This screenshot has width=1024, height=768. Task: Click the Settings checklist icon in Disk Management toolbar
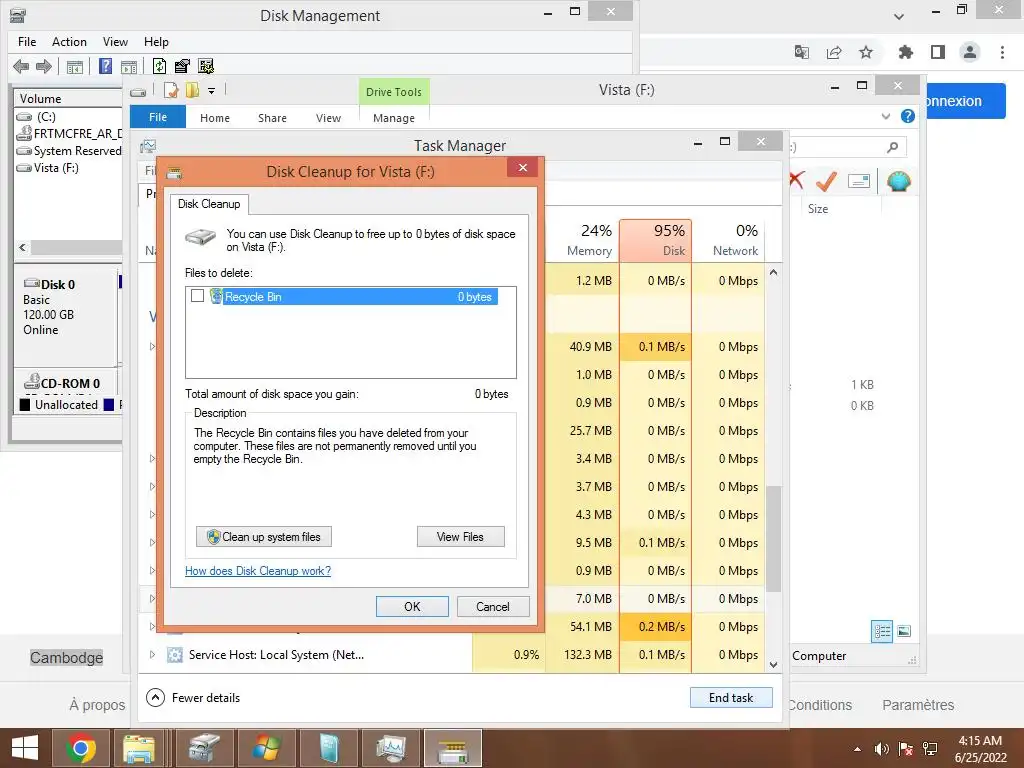[x=206, y=66]
